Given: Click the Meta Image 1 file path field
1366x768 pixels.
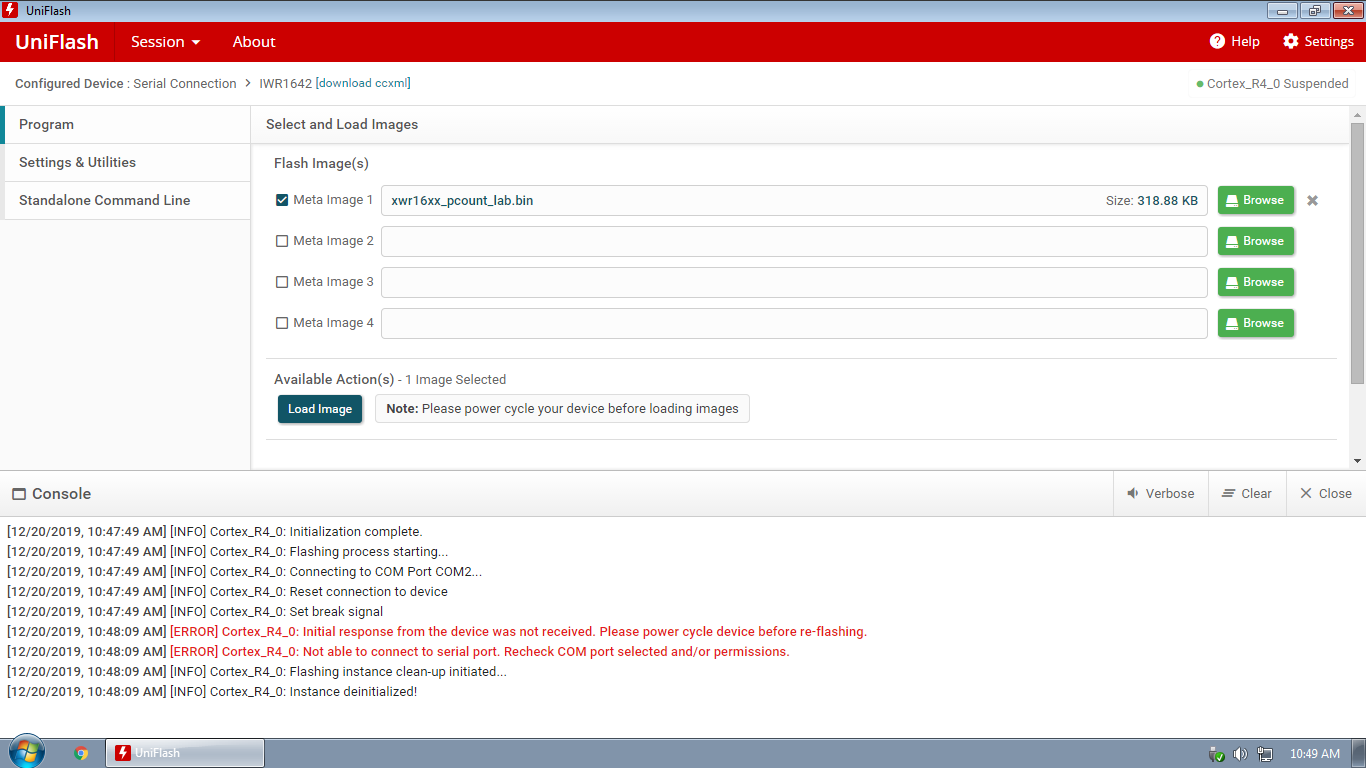Looking at the screenshot, I should (794, 200).
